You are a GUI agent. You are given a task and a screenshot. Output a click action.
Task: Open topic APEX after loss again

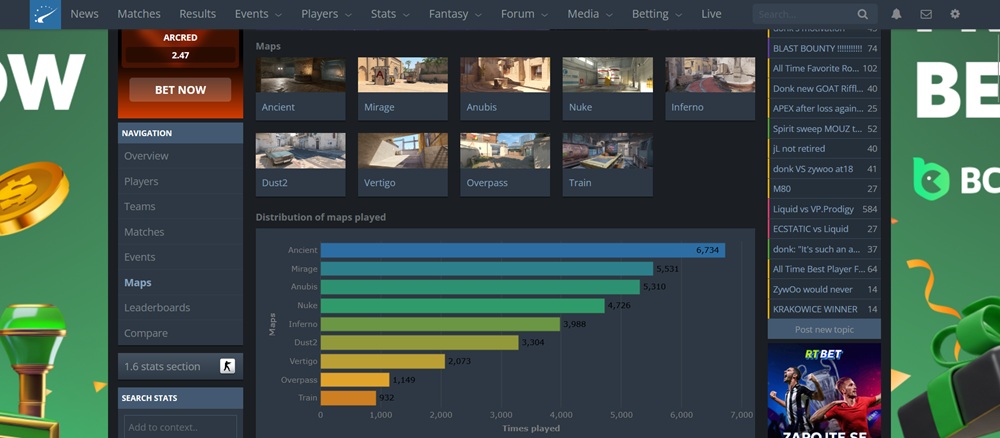[x=824, y=108]
